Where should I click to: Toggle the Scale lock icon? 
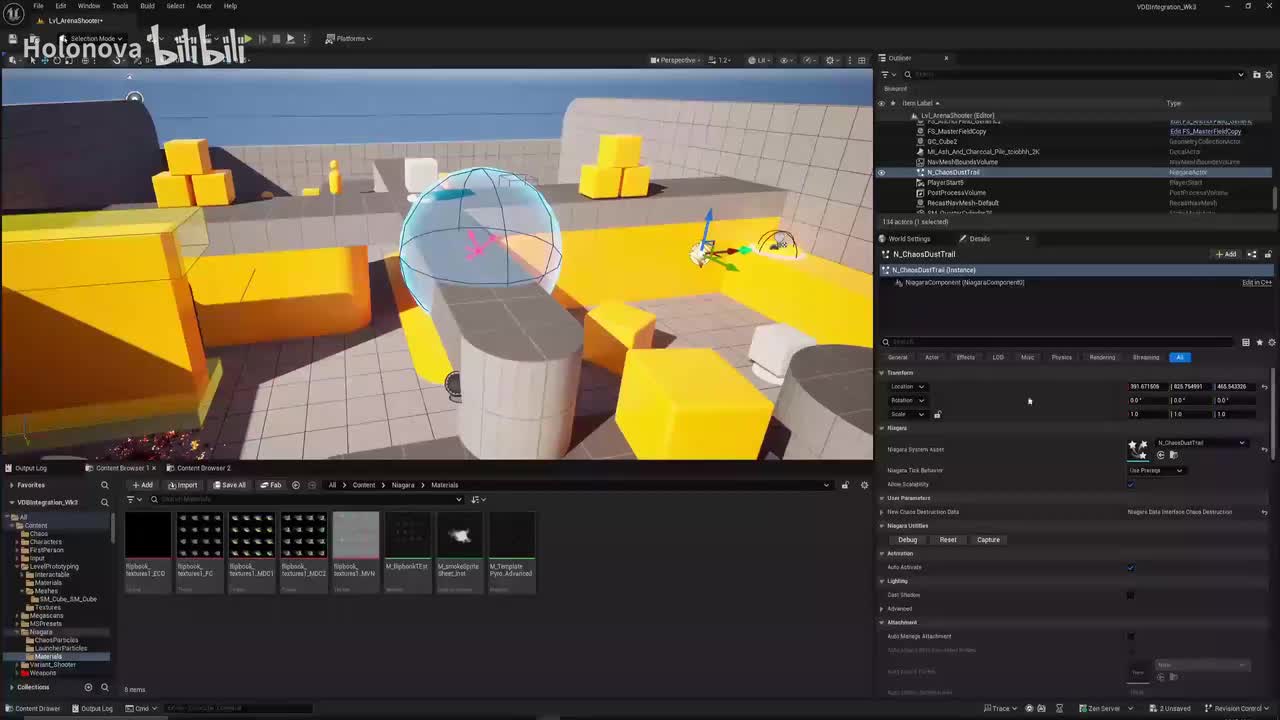(x=937, y=414)
